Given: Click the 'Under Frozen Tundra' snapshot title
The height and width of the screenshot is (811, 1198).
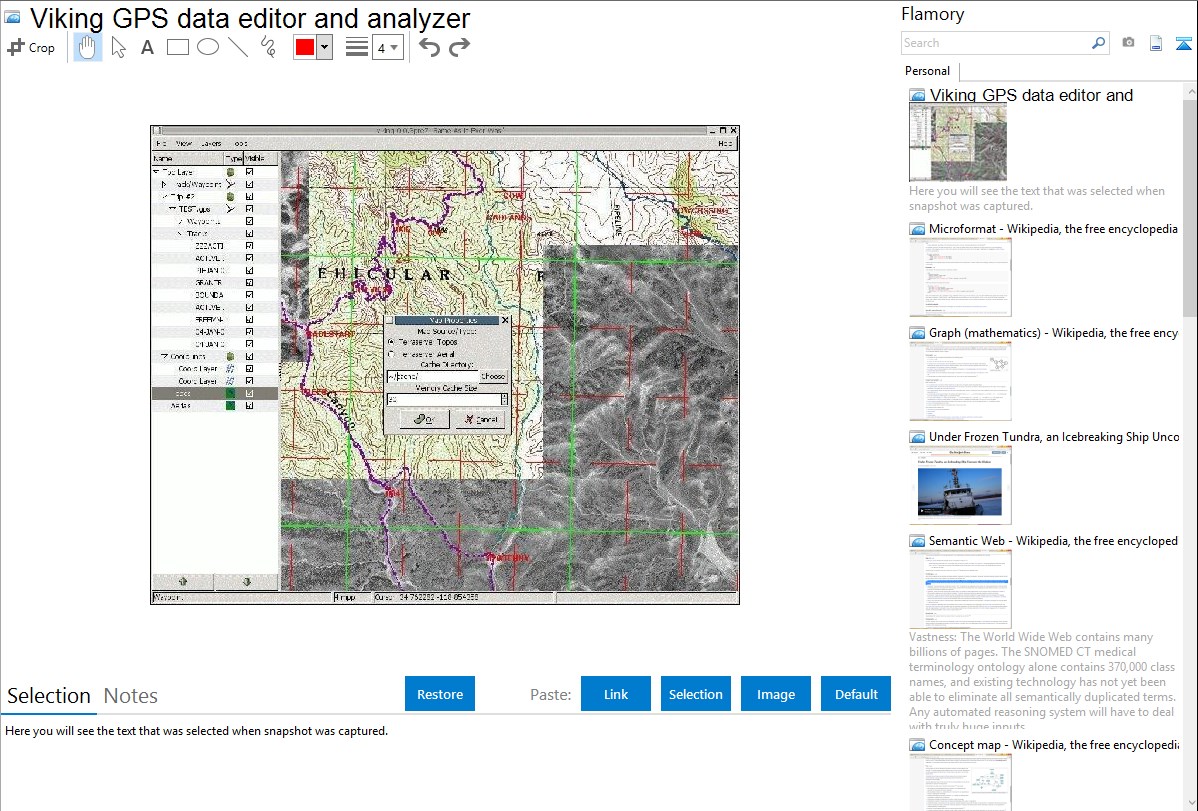Looking at the screenshot, I should (x=1054, y=436).
